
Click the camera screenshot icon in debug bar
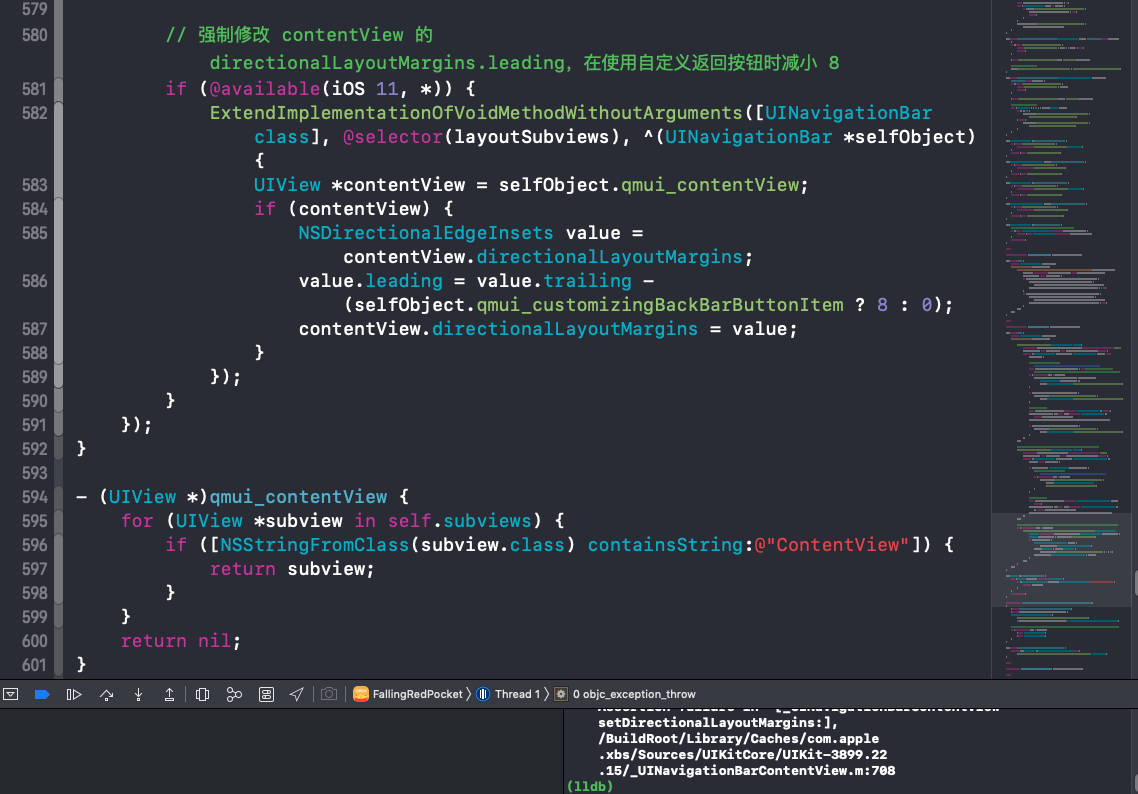(x=329, y=695)
